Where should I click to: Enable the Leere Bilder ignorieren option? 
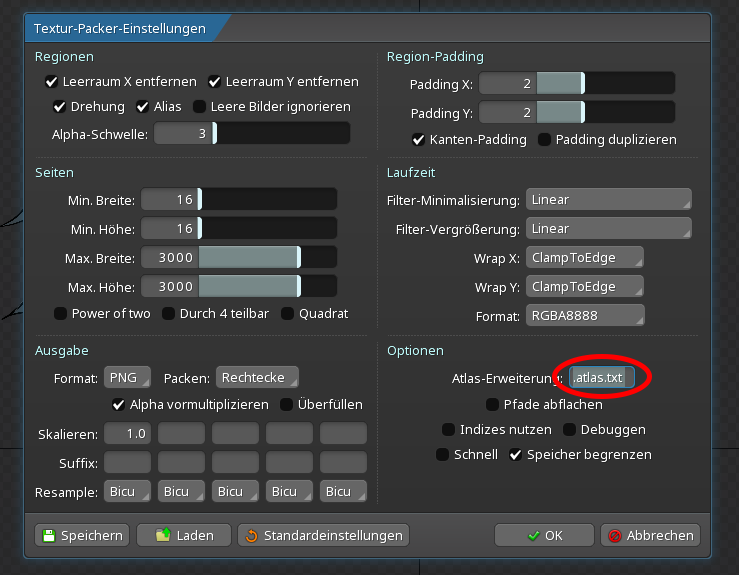pos(200,106)
